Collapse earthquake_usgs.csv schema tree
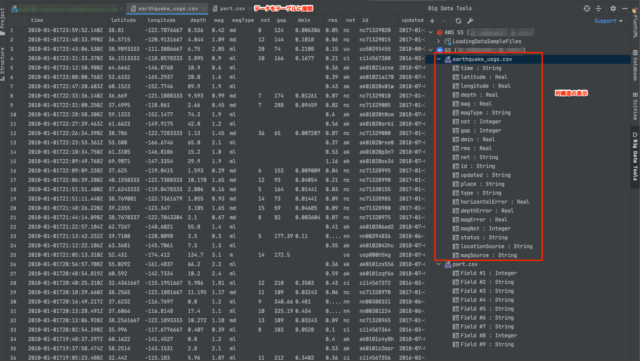The height and width of the screenshot is (361, 640). pyautogui.click(x=439, y=59)
